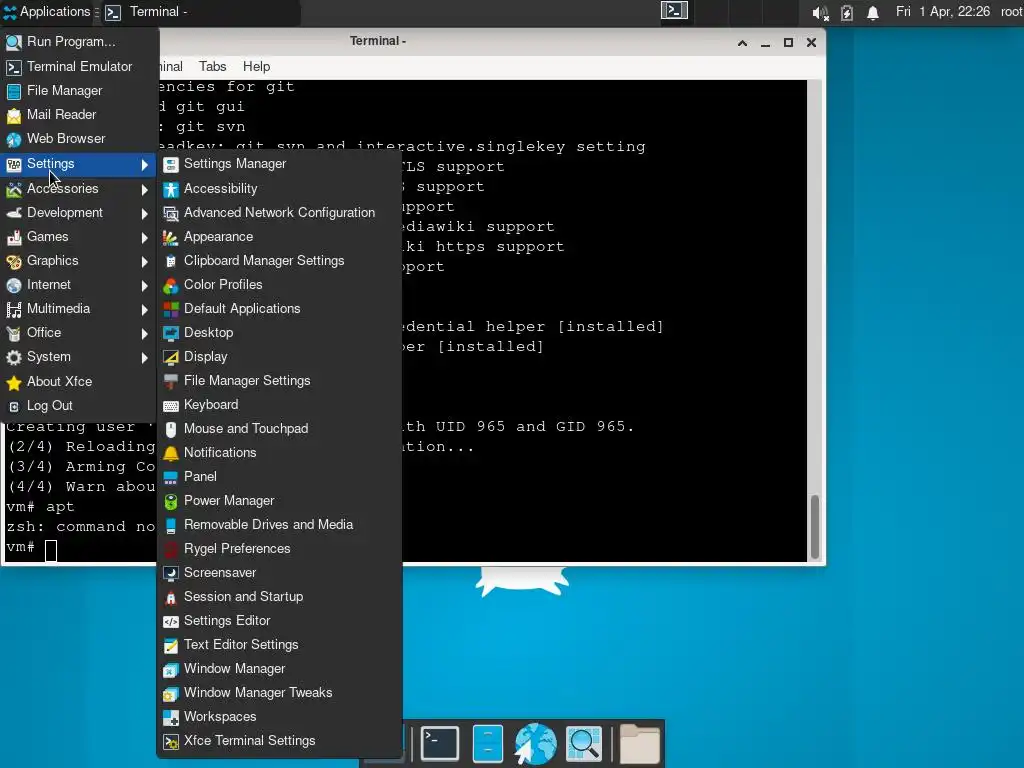
Task: Open File Manager from Applications menu
Action: pos(79,91)
